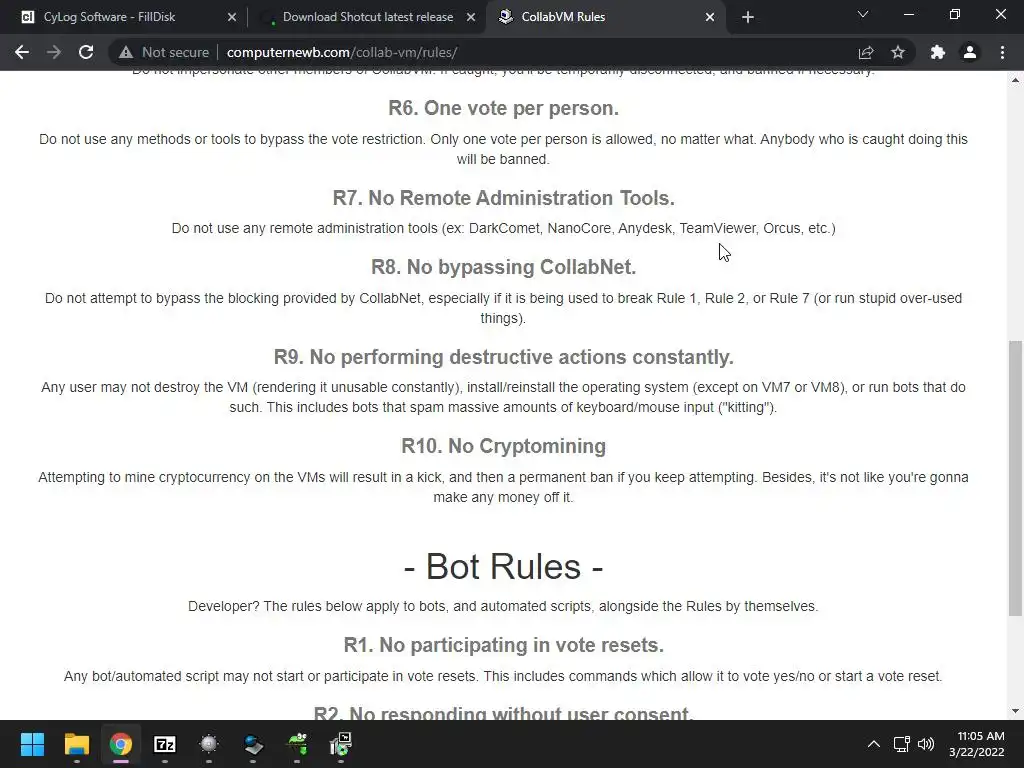The width and height of the screenshot is (1024, 768).
Task: Open the Chrome profile avatar
Action: (970, 52)
